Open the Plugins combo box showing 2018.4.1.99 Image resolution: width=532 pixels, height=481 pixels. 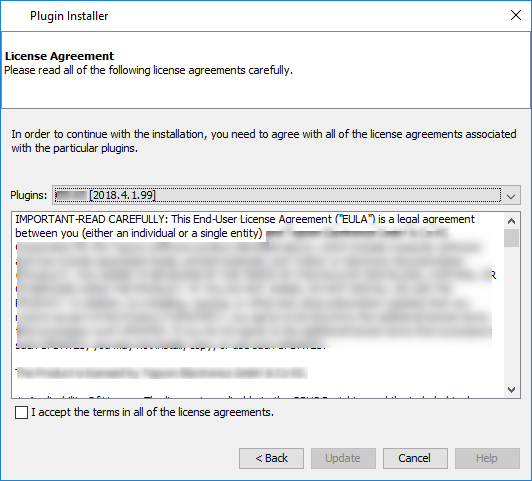(x=286, y=195)
